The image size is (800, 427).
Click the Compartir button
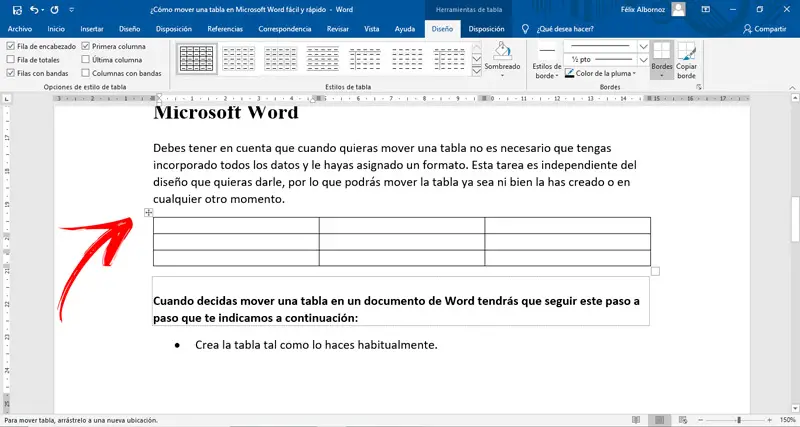coord(765,29)
